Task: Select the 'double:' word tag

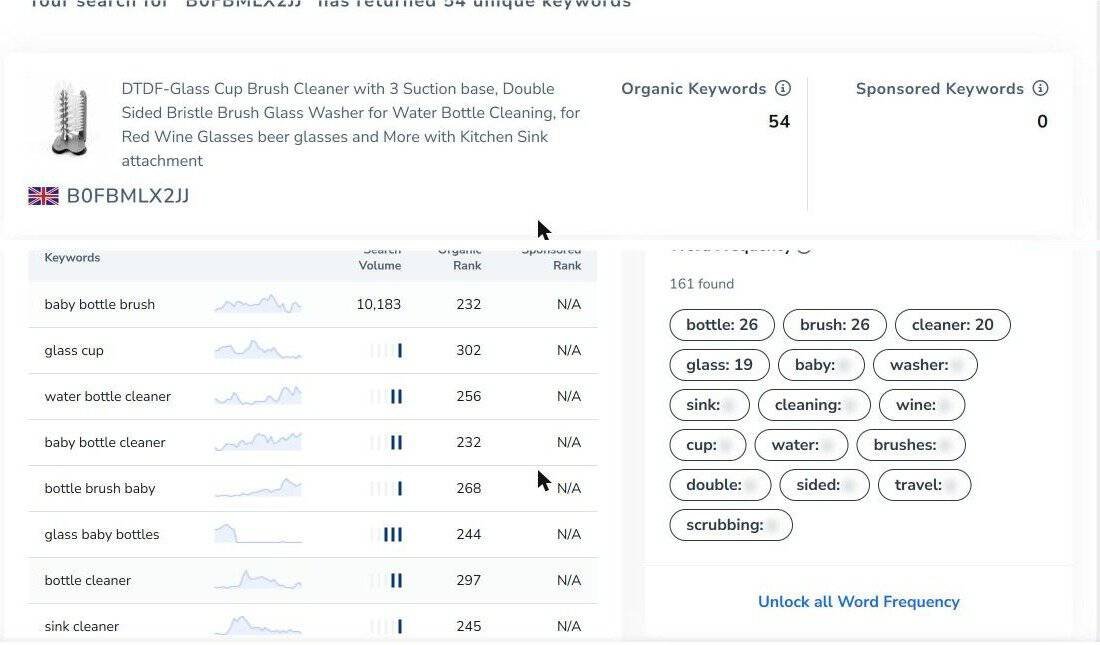Action: (x=720, y=485)
